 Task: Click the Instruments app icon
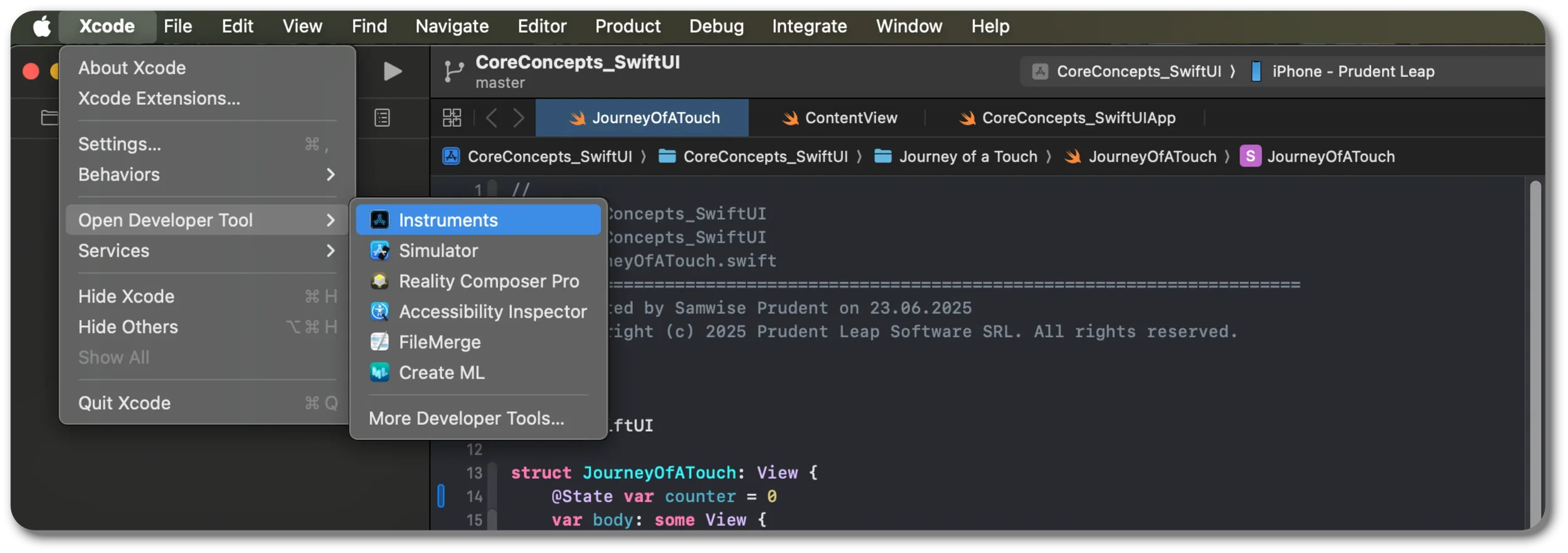tap(379, 220)
